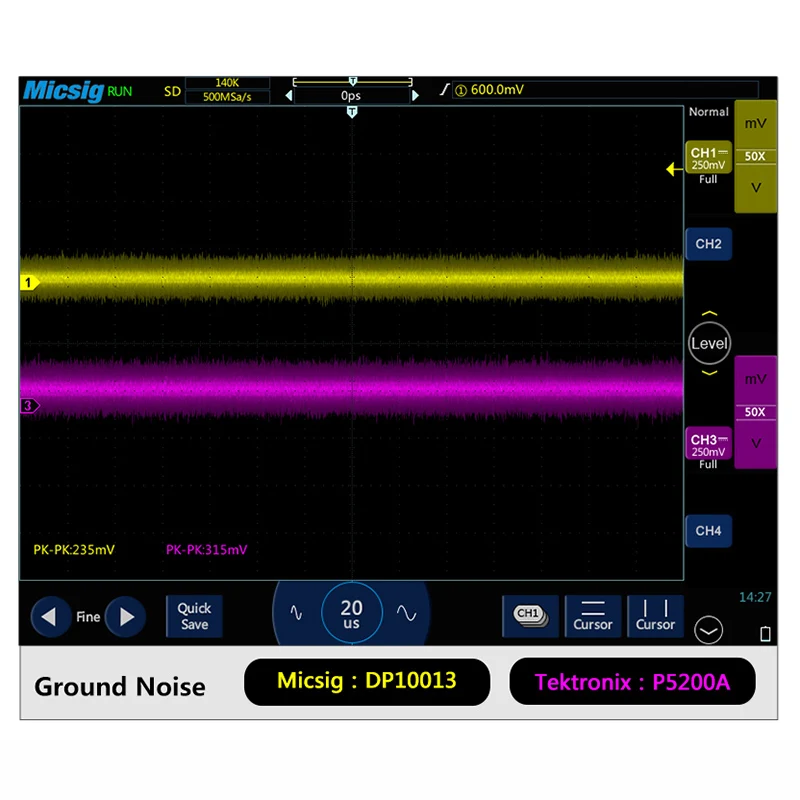Screen dimensions: 800x800
Task: Tap the CH3 mV scale button
Action: click(755, 379)
